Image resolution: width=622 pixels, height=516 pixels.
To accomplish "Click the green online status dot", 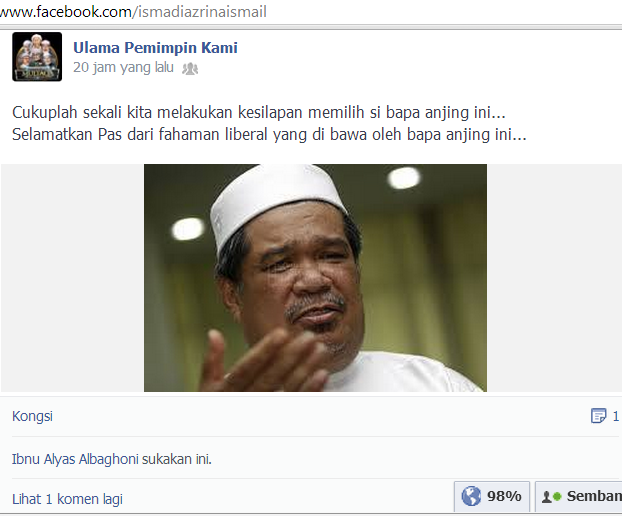I will (x=557, y=496).
